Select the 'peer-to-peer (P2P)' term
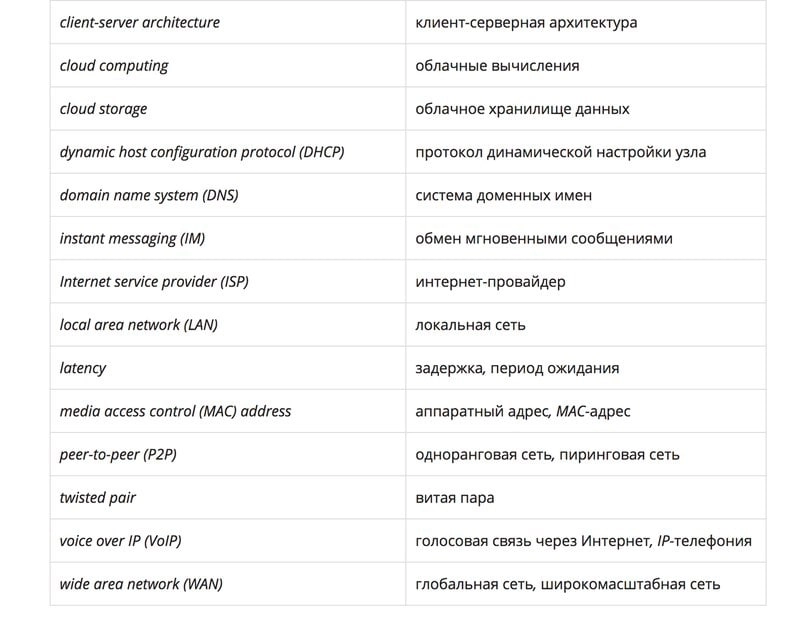This screenshot has height=626, width=807. tap(118, 455)
